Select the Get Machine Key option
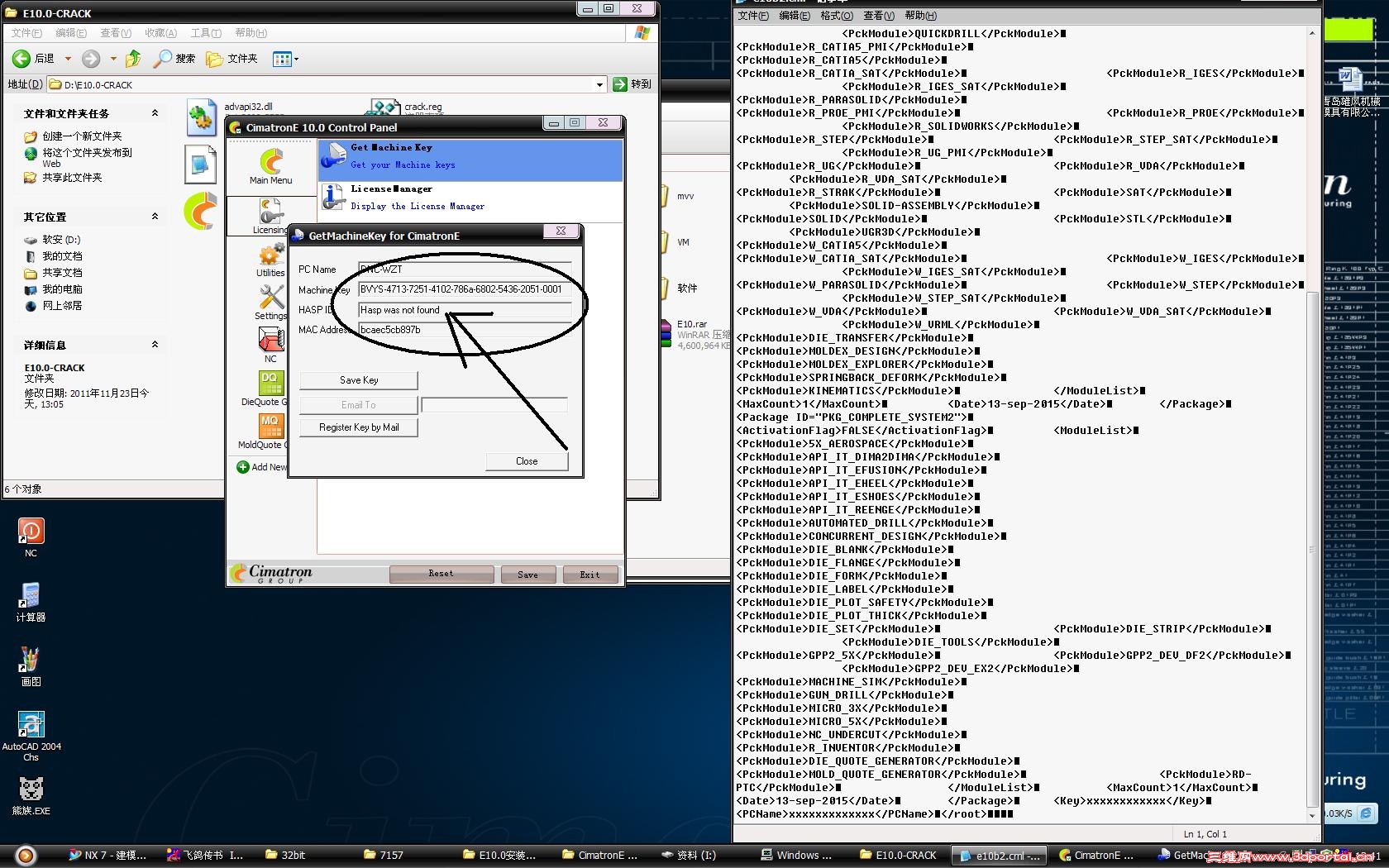The image size is (1389, 868). [470, 160]
